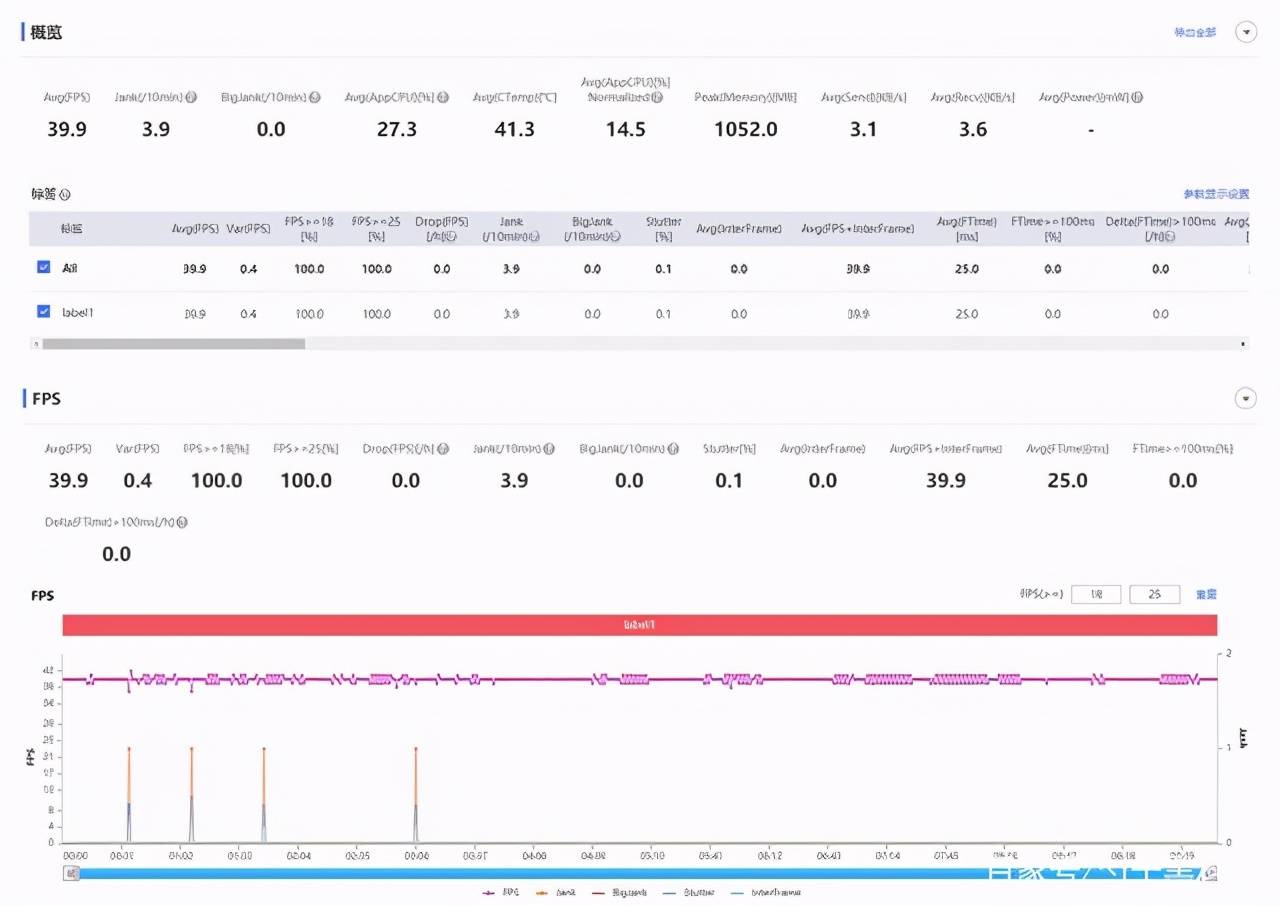Viewport: 1280px width, 906px height.
Task: Show info for overview BigJank(/10min) metric
Action: pyautogui.click(x=315, y=97)
